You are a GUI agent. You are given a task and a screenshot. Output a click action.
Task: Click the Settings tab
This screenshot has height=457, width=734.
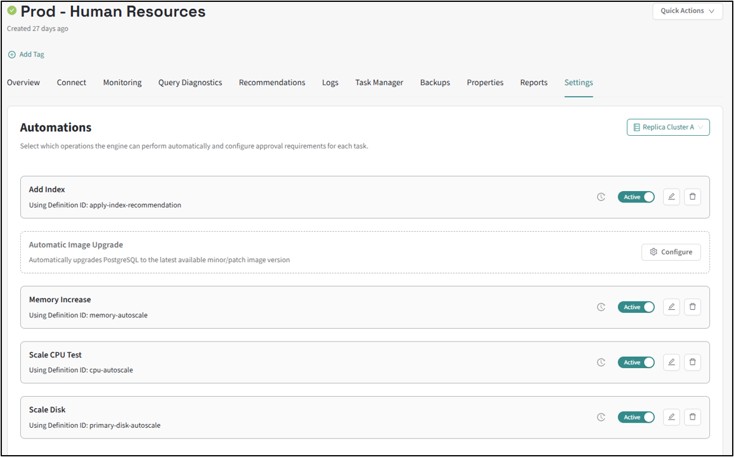click(x=579, y=82)
